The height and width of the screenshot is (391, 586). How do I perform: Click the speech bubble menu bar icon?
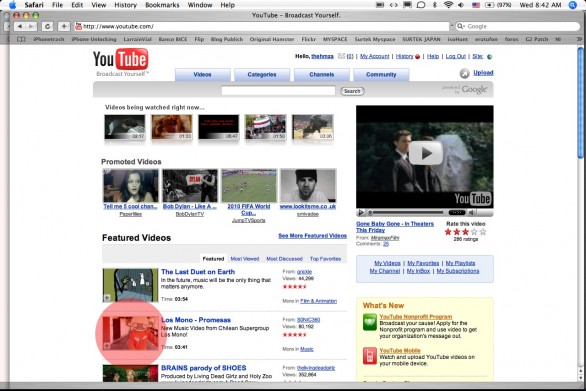tap(421, 5)
